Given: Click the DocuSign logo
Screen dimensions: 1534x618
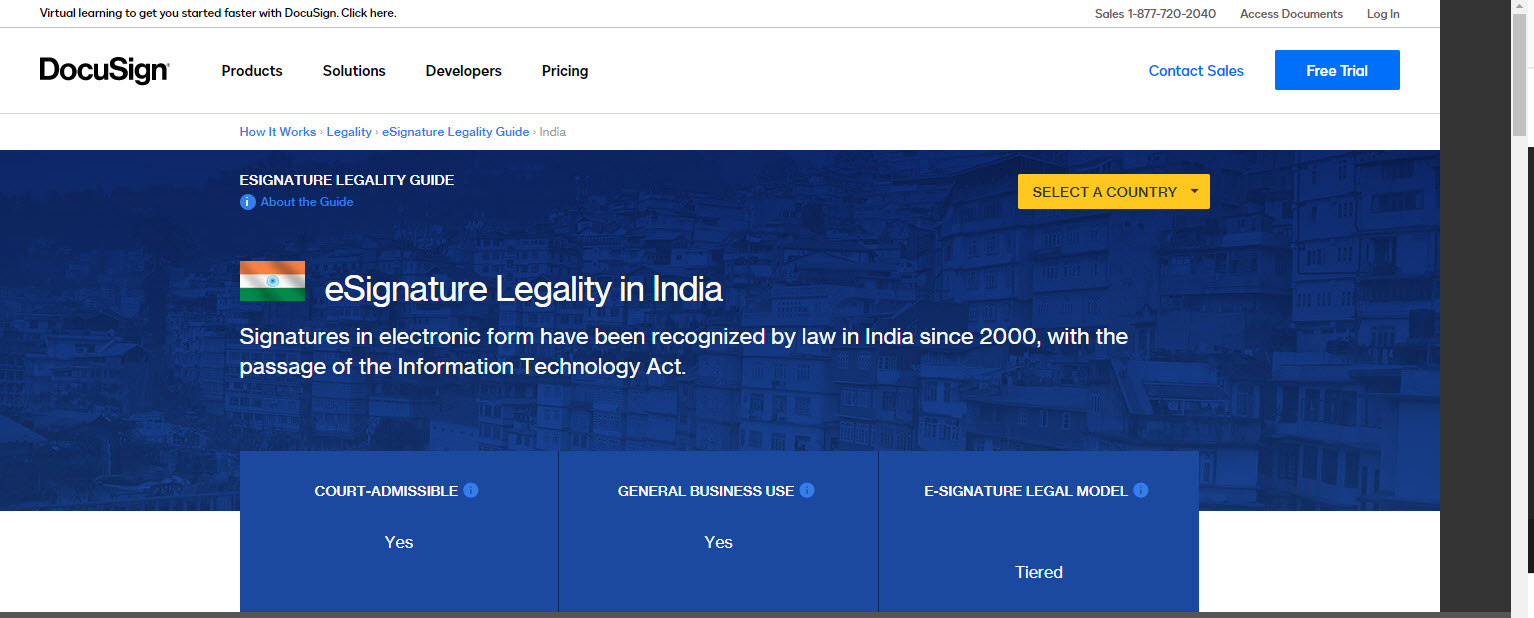Looking at the screenshot, I should (103, 70).
